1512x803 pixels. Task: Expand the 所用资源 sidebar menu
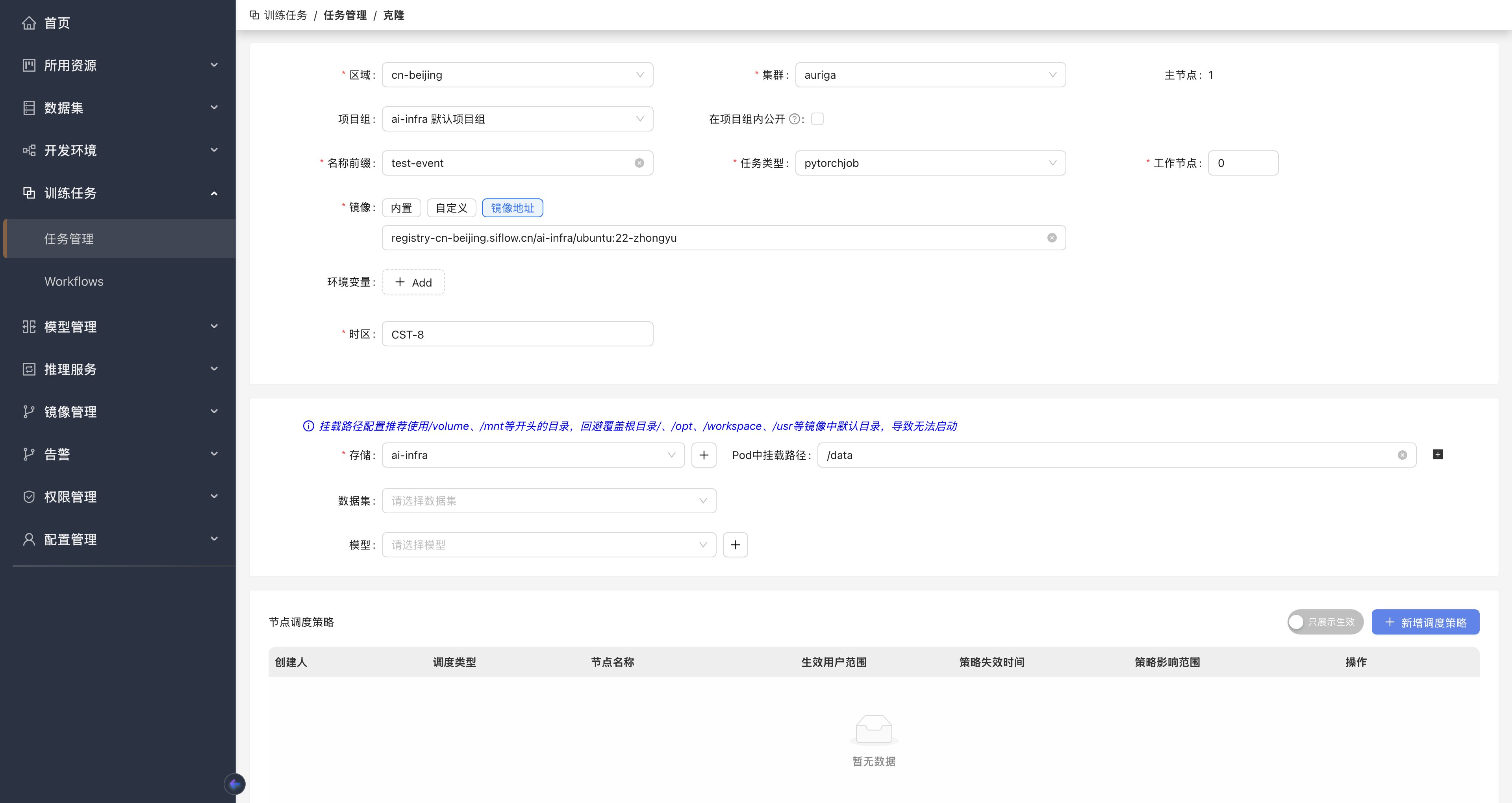point(214,65)
